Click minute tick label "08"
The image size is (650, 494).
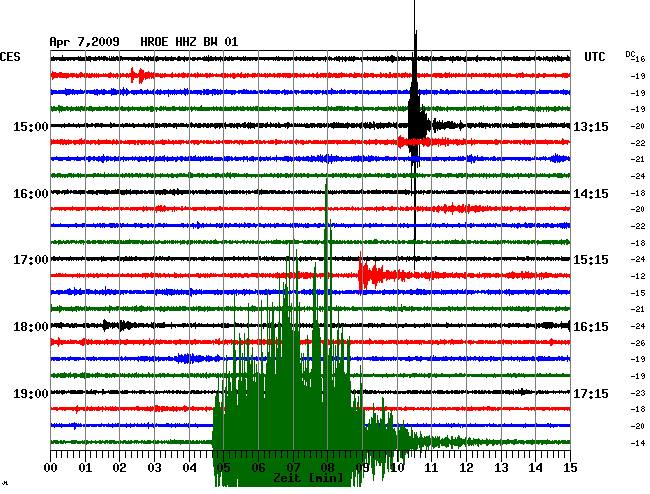coord(327,468)
